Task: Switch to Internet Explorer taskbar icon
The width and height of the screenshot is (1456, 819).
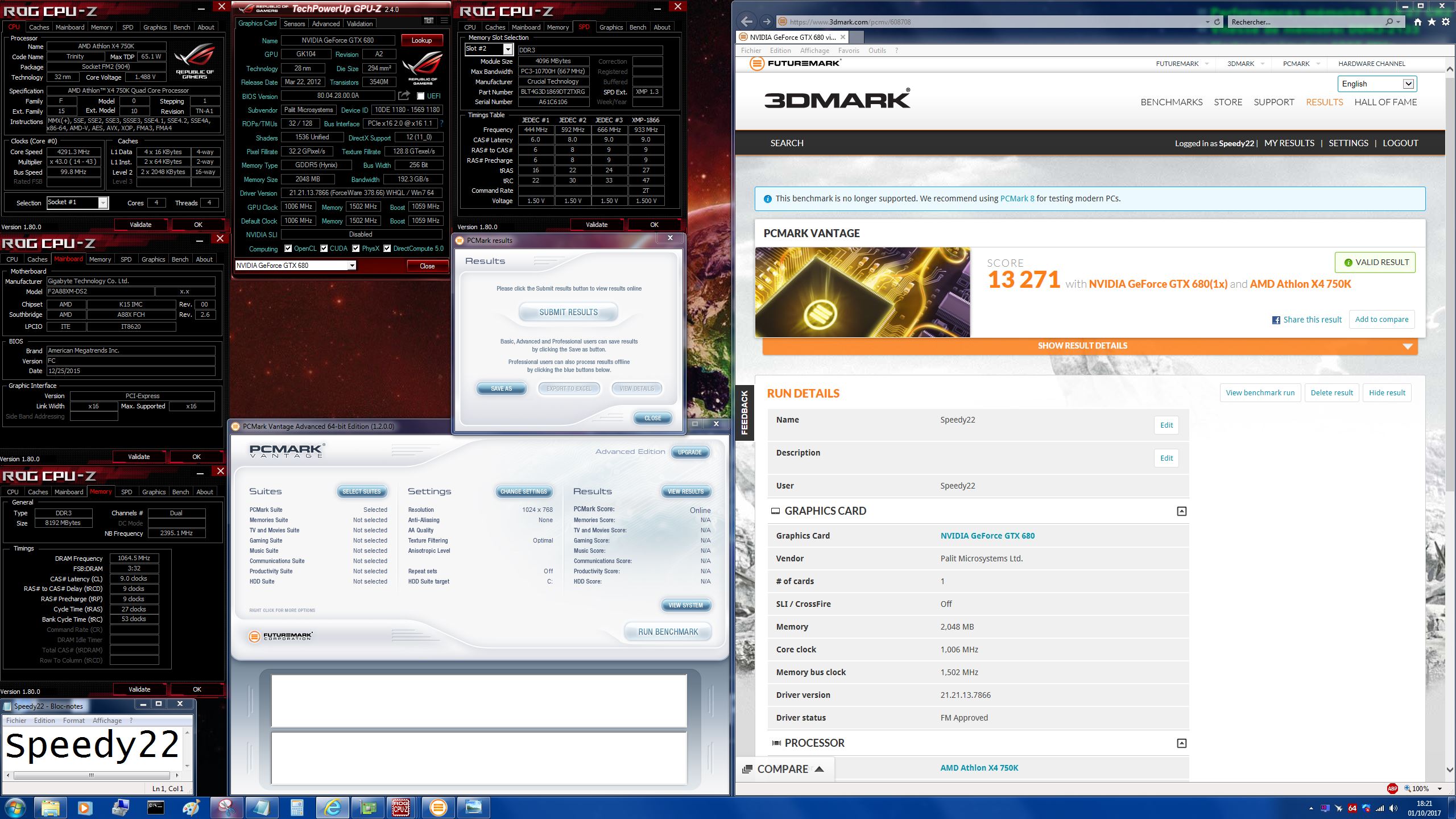Action: [332, 808]
